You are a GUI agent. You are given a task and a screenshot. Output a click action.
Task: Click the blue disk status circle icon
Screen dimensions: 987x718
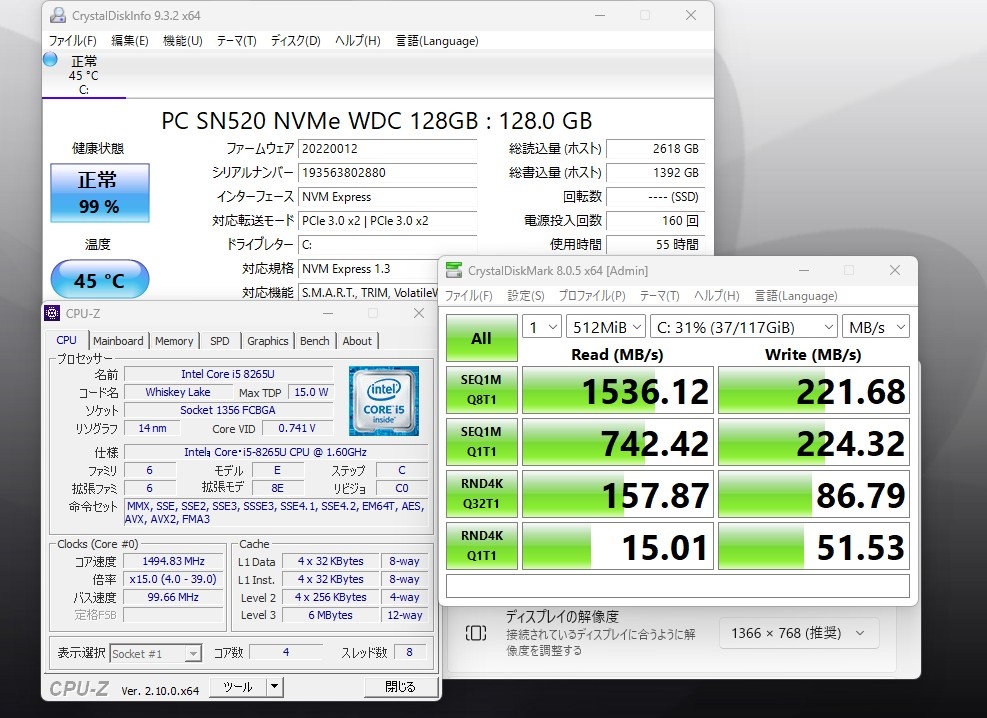[50, 60]
